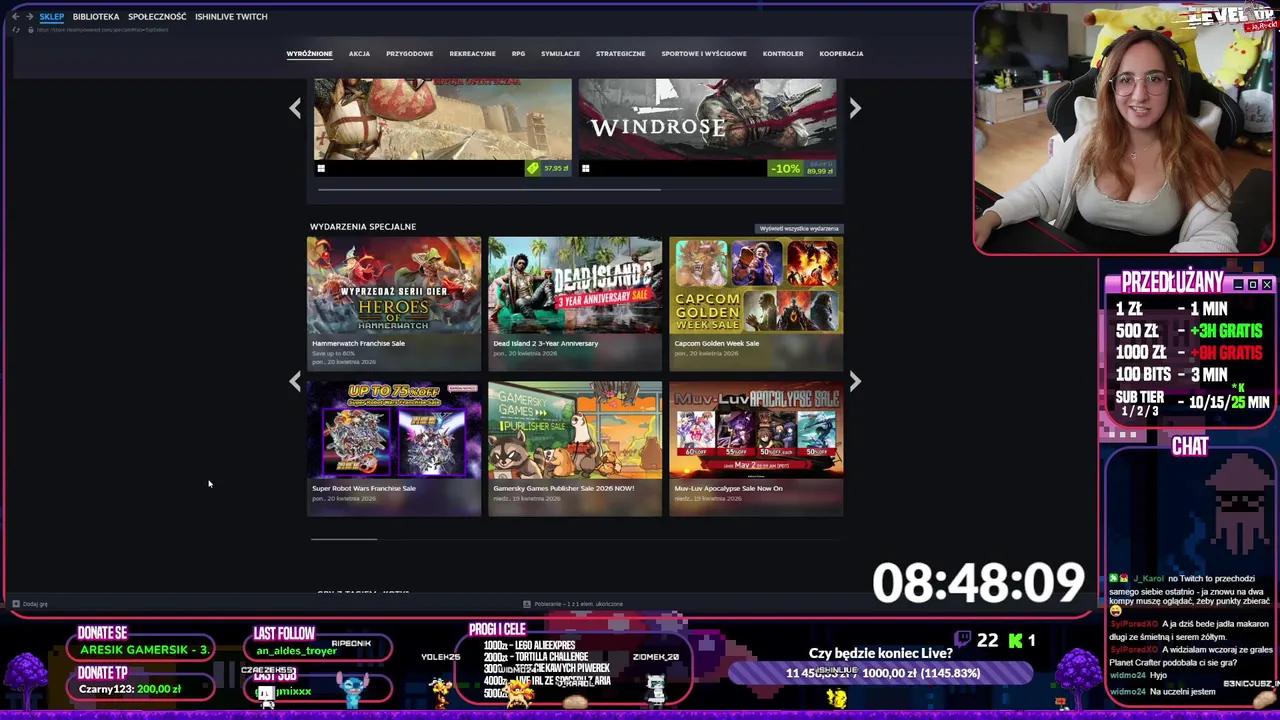Select the SYMULACJE category tab

tap(560, 53)
